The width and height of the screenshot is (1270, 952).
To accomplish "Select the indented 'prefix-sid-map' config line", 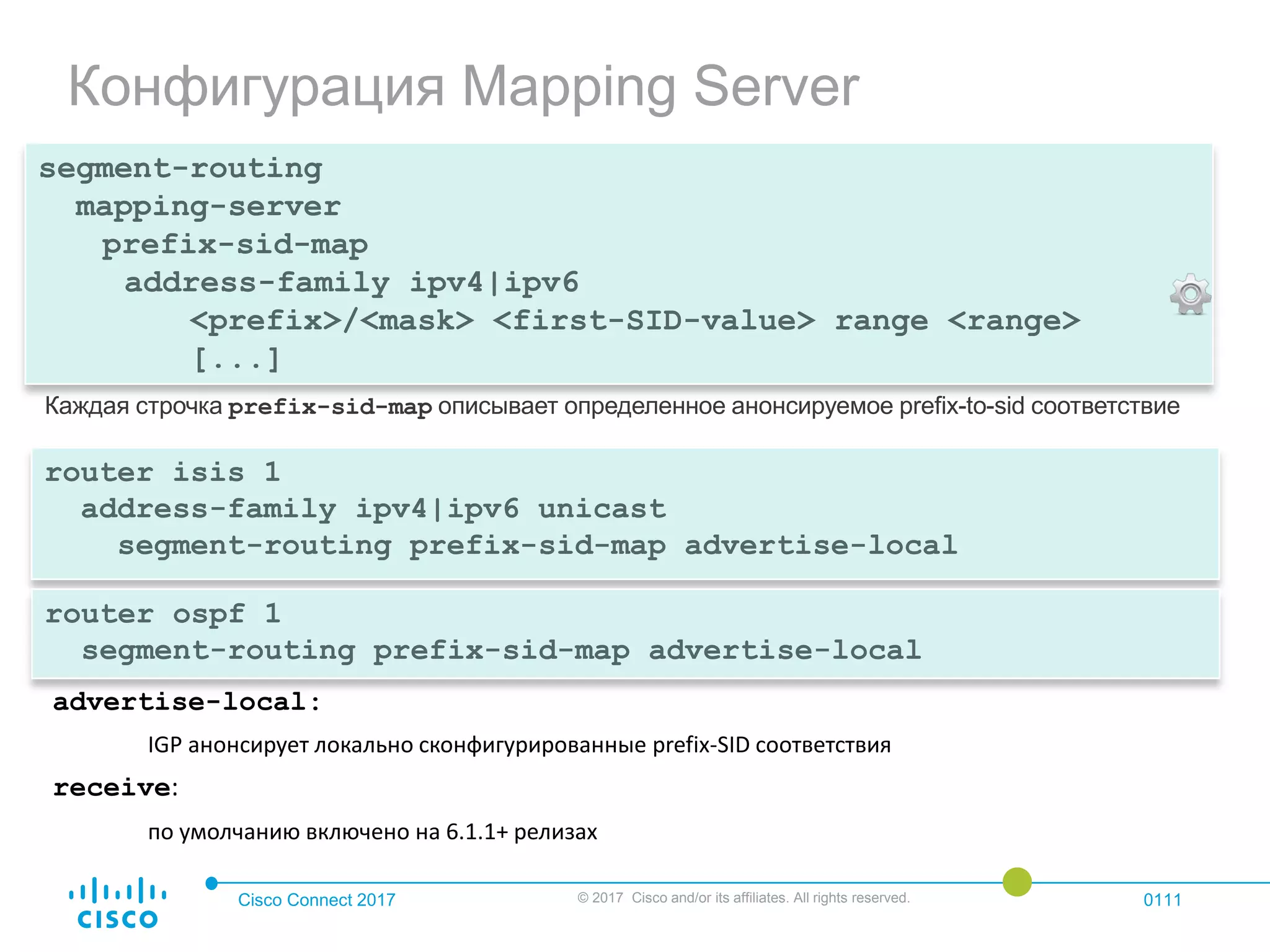I will point(235,245).
